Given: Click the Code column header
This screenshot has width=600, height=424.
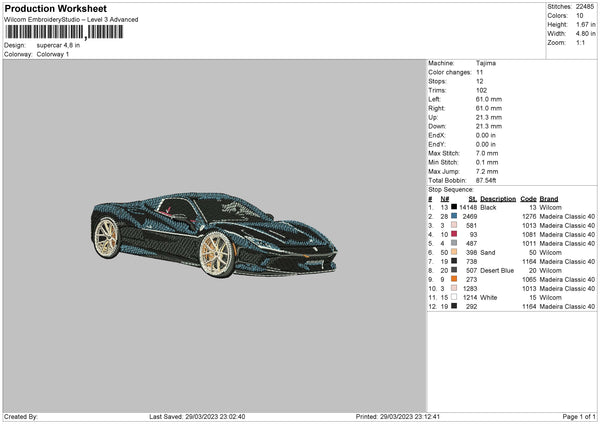Looking at the screenshot, I should coord(528,198).
